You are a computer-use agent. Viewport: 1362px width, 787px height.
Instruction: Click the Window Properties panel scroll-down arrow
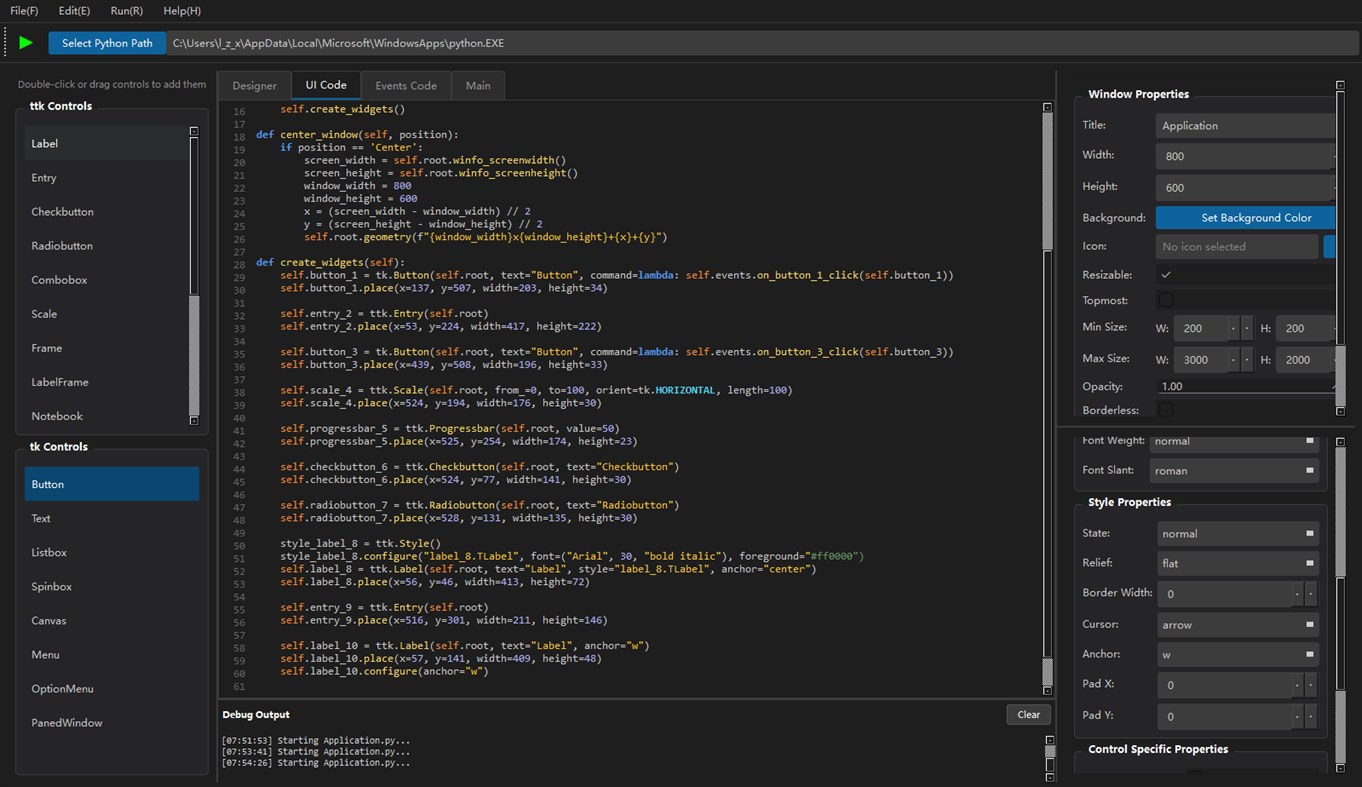click(1340, 411)
